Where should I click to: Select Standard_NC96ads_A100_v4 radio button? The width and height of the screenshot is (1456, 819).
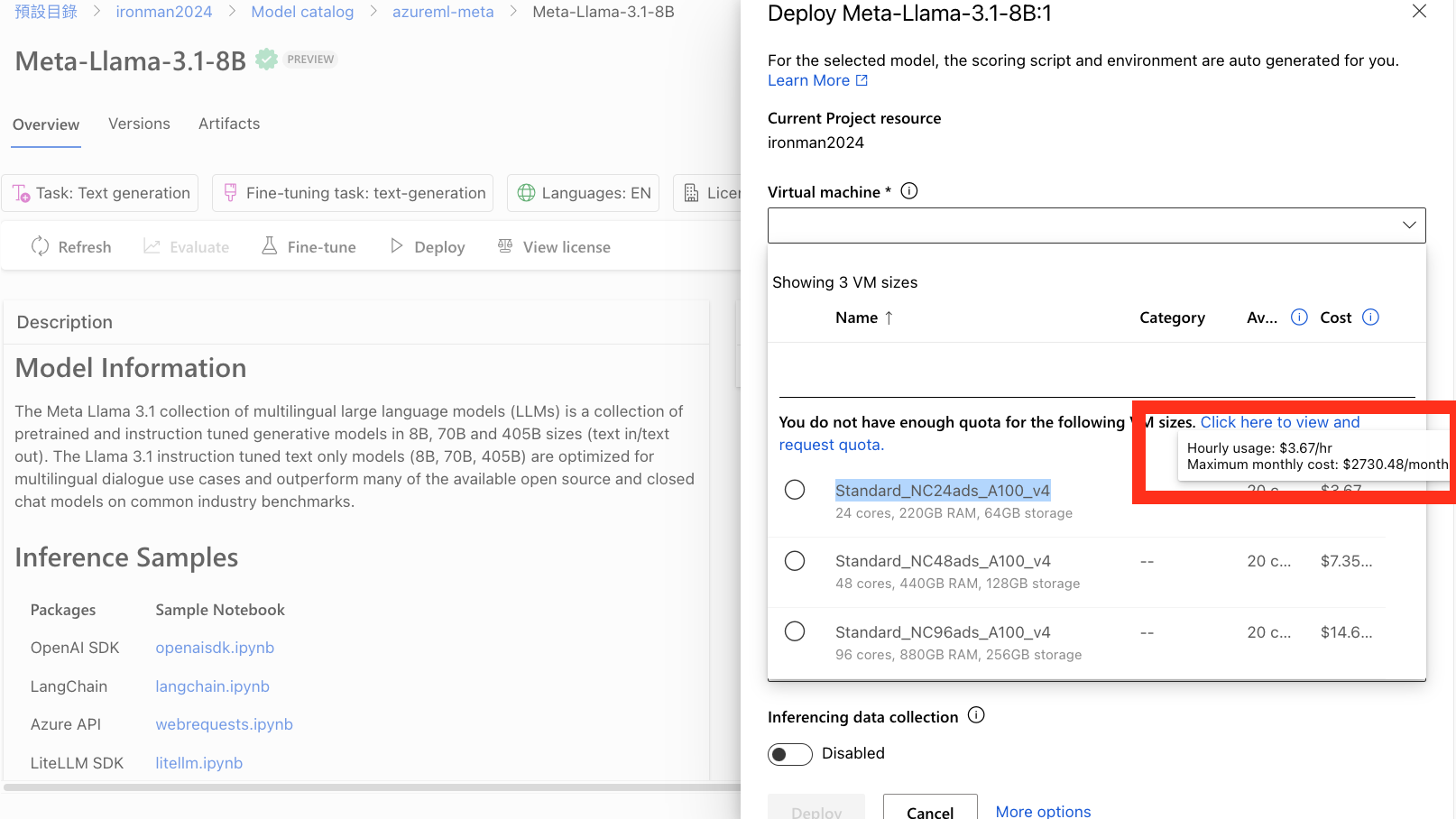[x=795, y=631]
